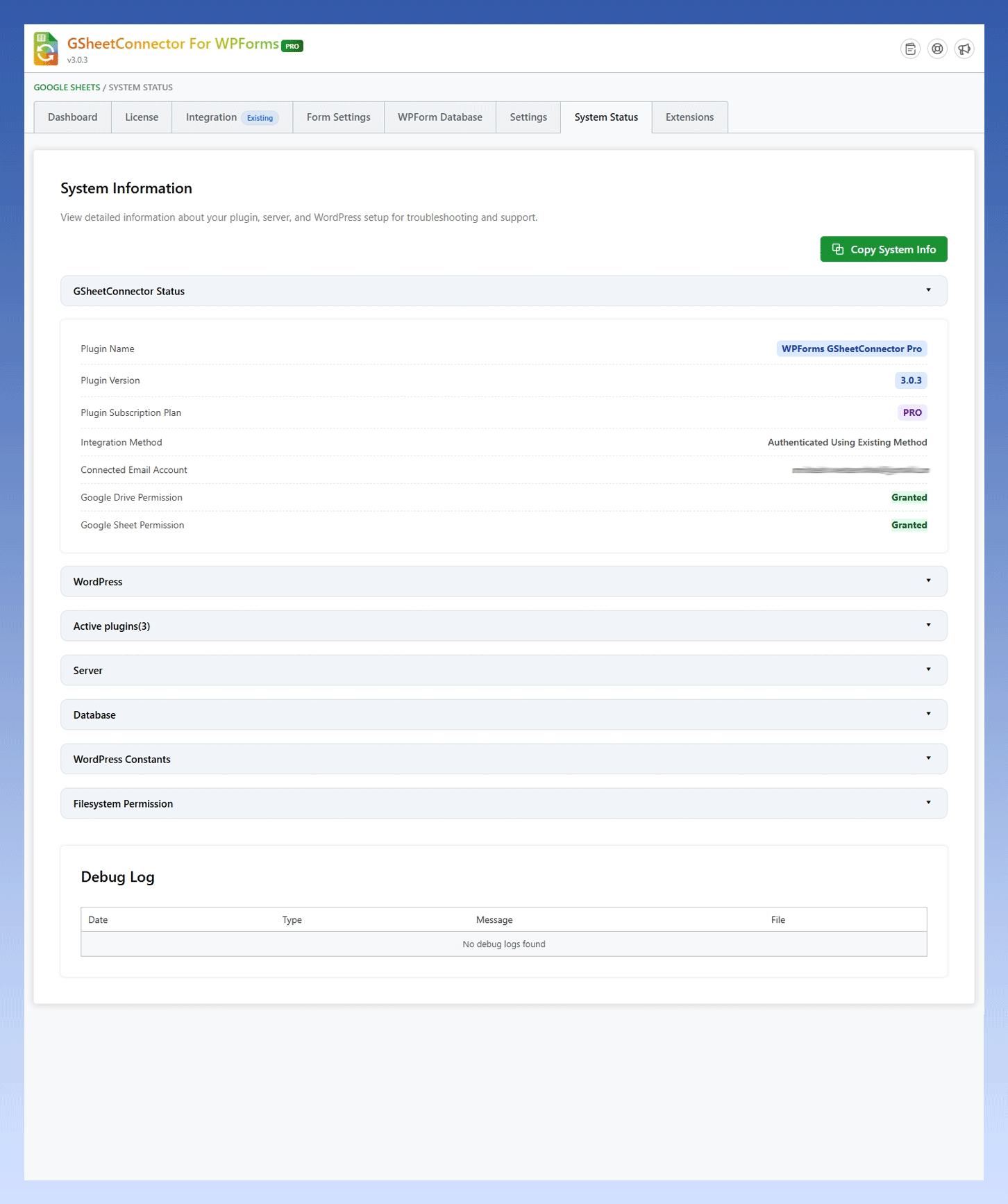Click the green PRO badge beside title
Image resolution: width=1008 pixels, height=1204 pixels.
tap(292, 46)
